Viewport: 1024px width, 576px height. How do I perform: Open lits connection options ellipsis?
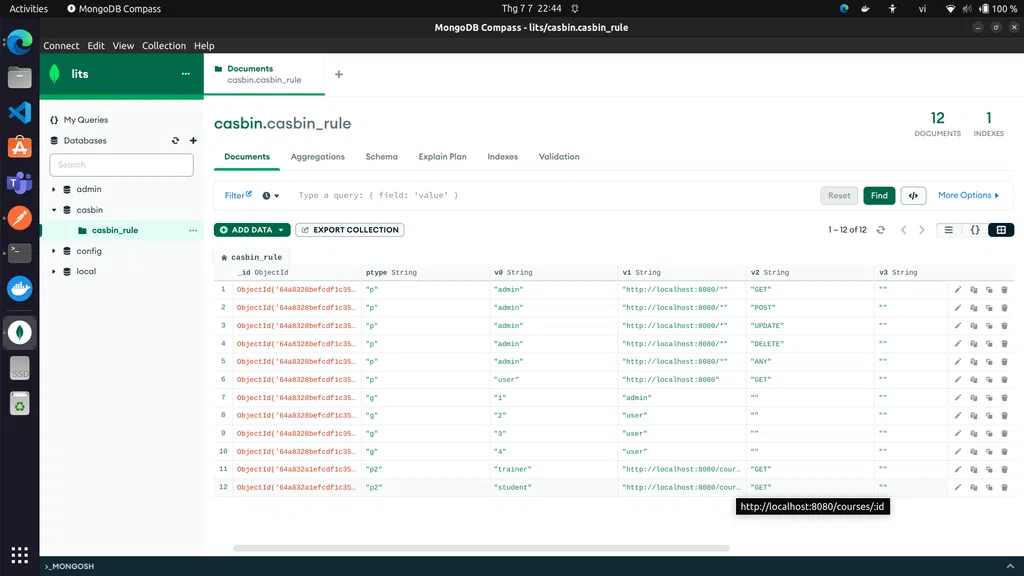[x=185, y=74]
